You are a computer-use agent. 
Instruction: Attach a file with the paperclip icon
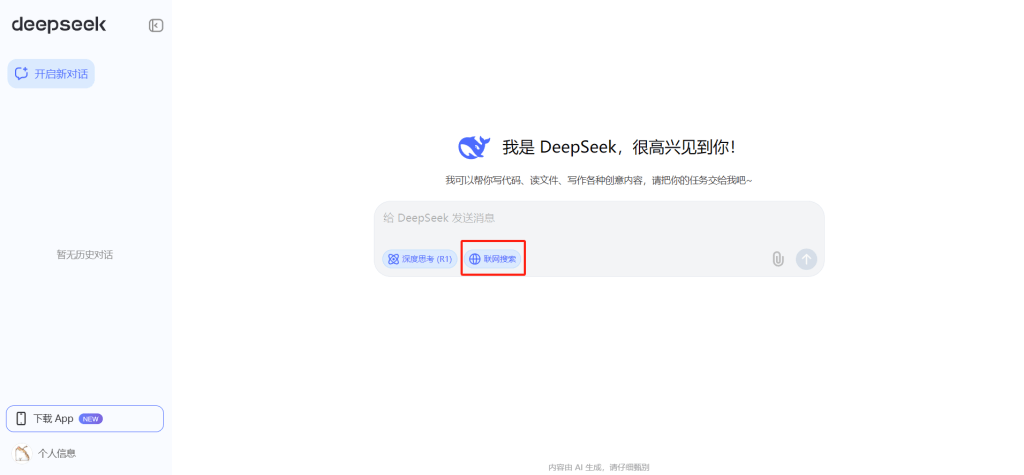point(777,259)
